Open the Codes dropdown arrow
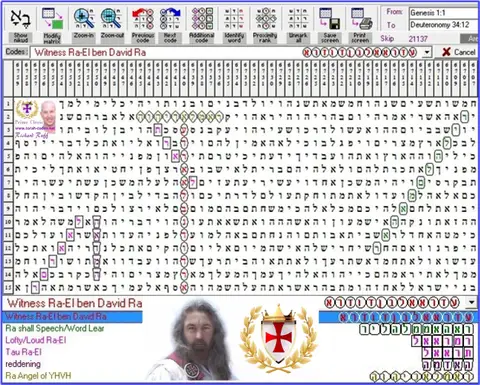This screenshot has width=480, height=385. pos(427,52)
